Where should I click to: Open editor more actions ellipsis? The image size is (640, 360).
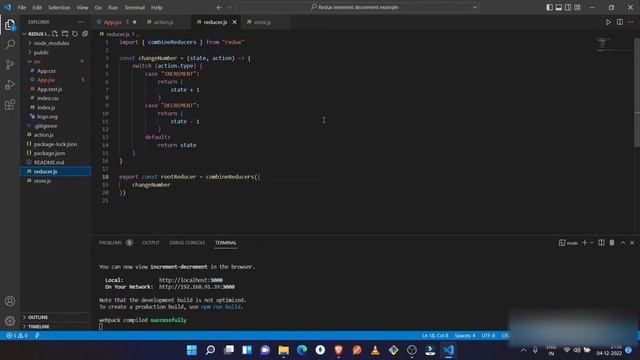pos(631,22)
